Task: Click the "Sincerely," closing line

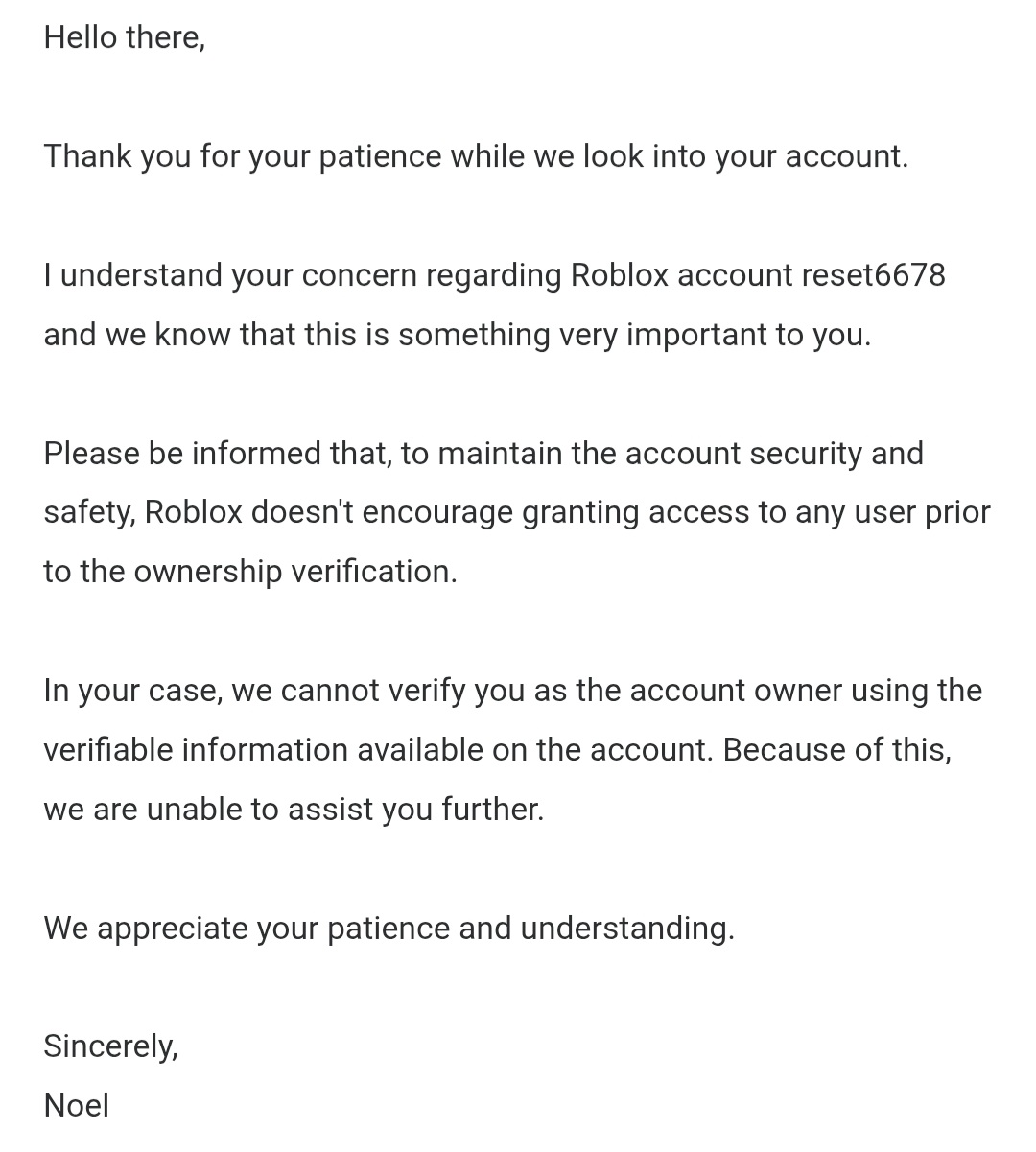Action: 110,1046
